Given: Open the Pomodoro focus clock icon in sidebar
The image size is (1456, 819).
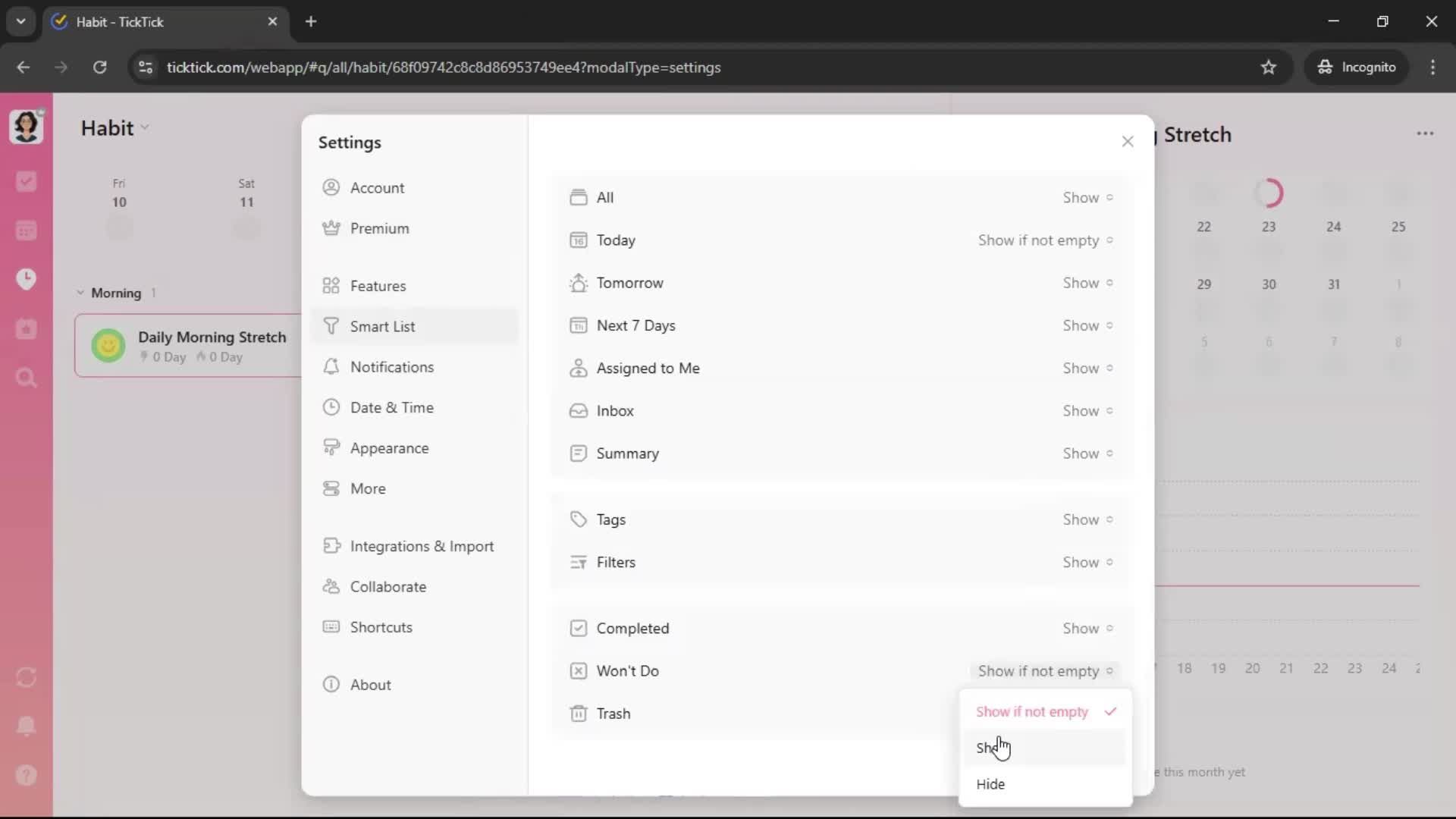Looking at the screenshot, I should (26, 279).
